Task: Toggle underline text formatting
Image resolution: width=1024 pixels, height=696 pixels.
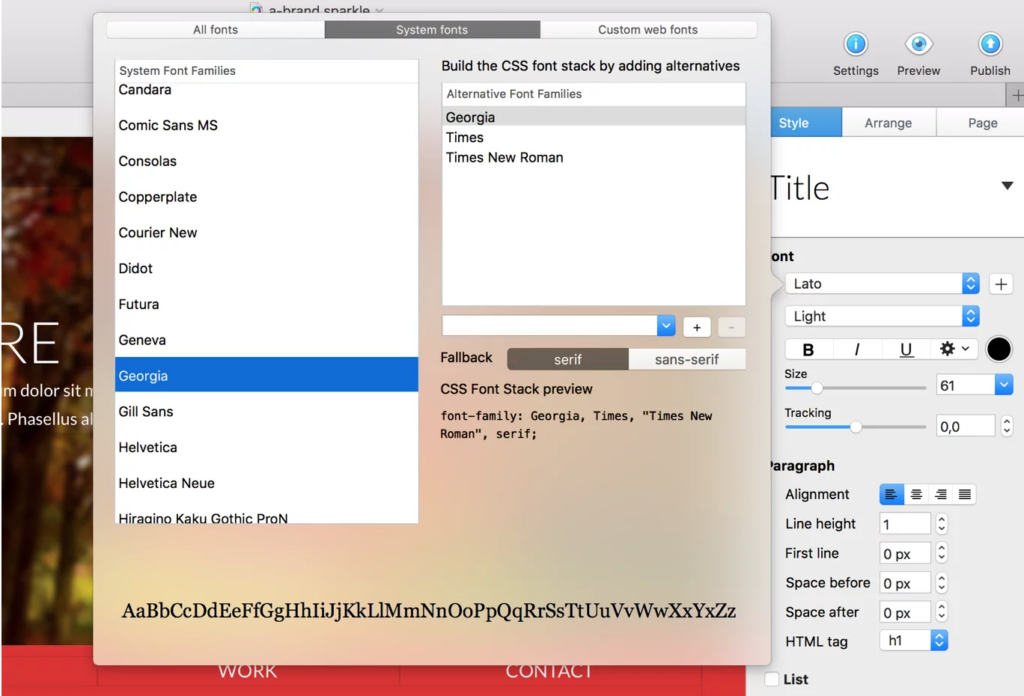Action: [906, 349]
